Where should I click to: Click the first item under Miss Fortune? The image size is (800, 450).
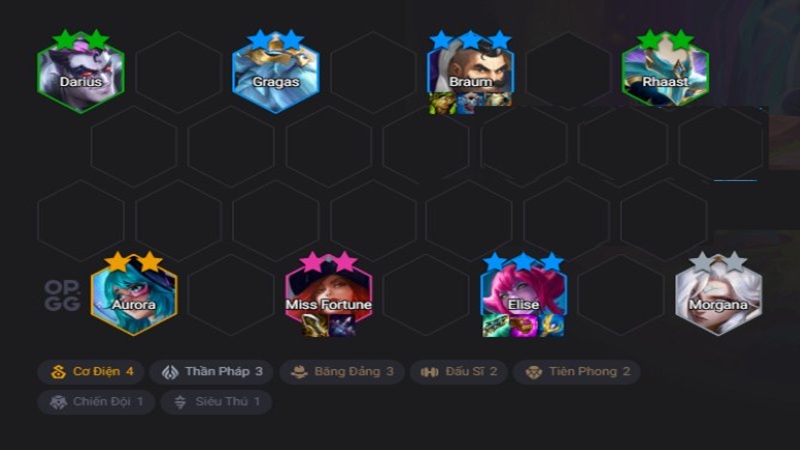[x=315, y=326]
